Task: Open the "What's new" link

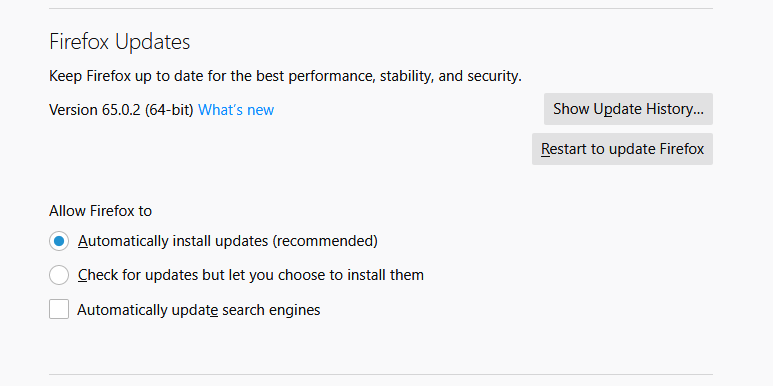Action: (x=236, y=109)
